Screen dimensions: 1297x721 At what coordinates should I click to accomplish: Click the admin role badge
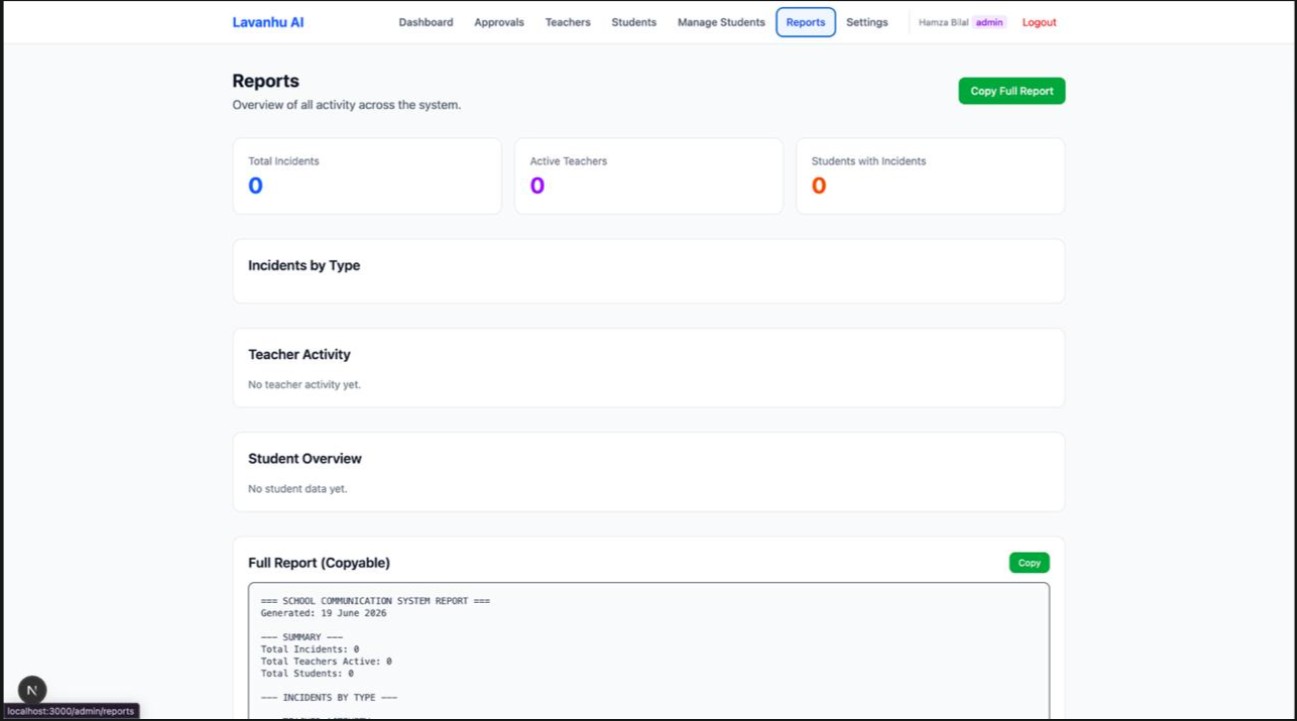[x=989, y=22]
